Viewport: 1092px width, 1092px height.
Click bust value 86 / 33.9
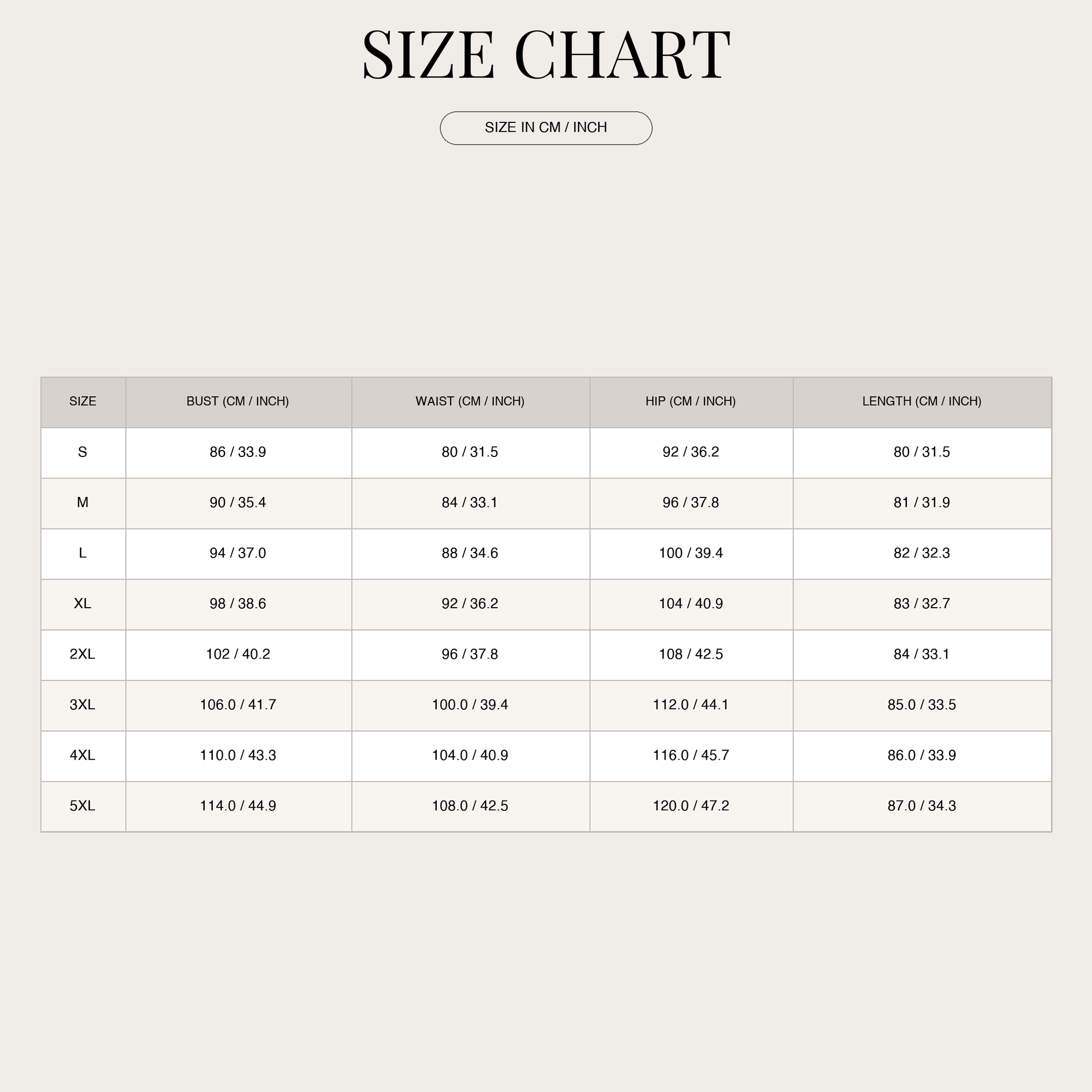coord(238,452)
